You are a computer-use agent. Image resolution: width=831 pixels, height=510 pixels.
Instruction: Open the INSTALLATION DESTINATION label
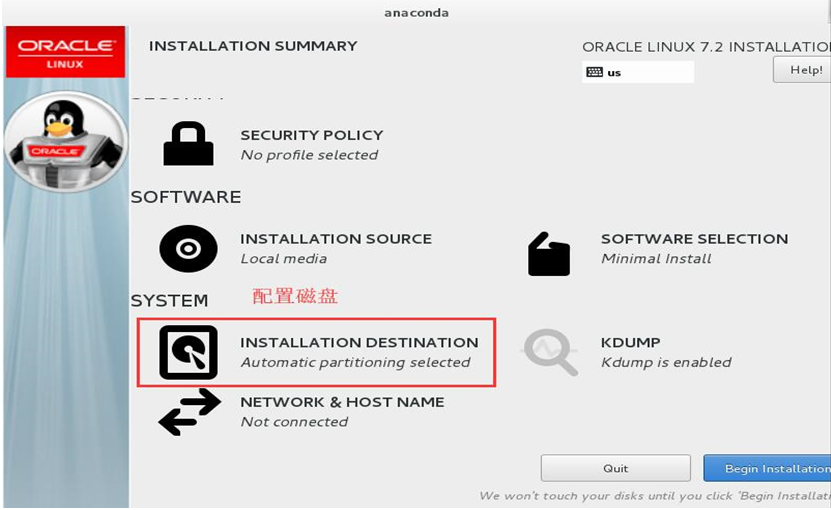tap(359, 342)
